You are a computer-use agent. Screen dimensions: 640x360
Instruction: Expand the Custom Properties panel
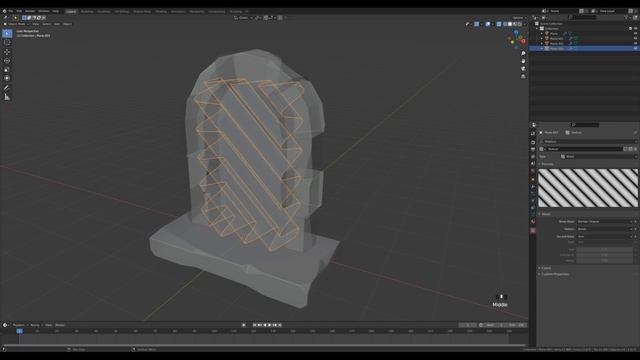(554, 274)
